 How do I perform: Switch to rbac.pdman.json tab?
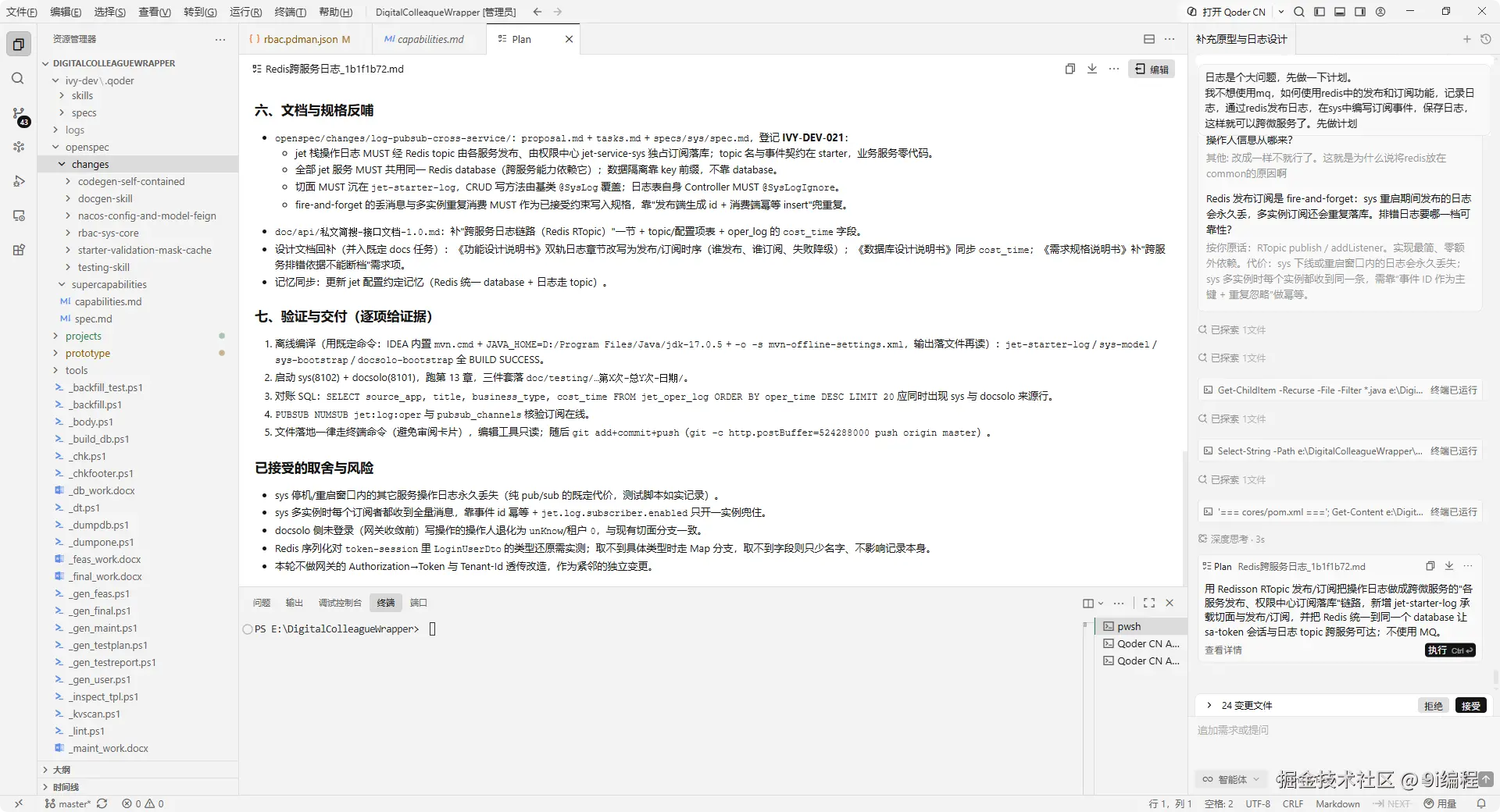[x=300, y=39]
